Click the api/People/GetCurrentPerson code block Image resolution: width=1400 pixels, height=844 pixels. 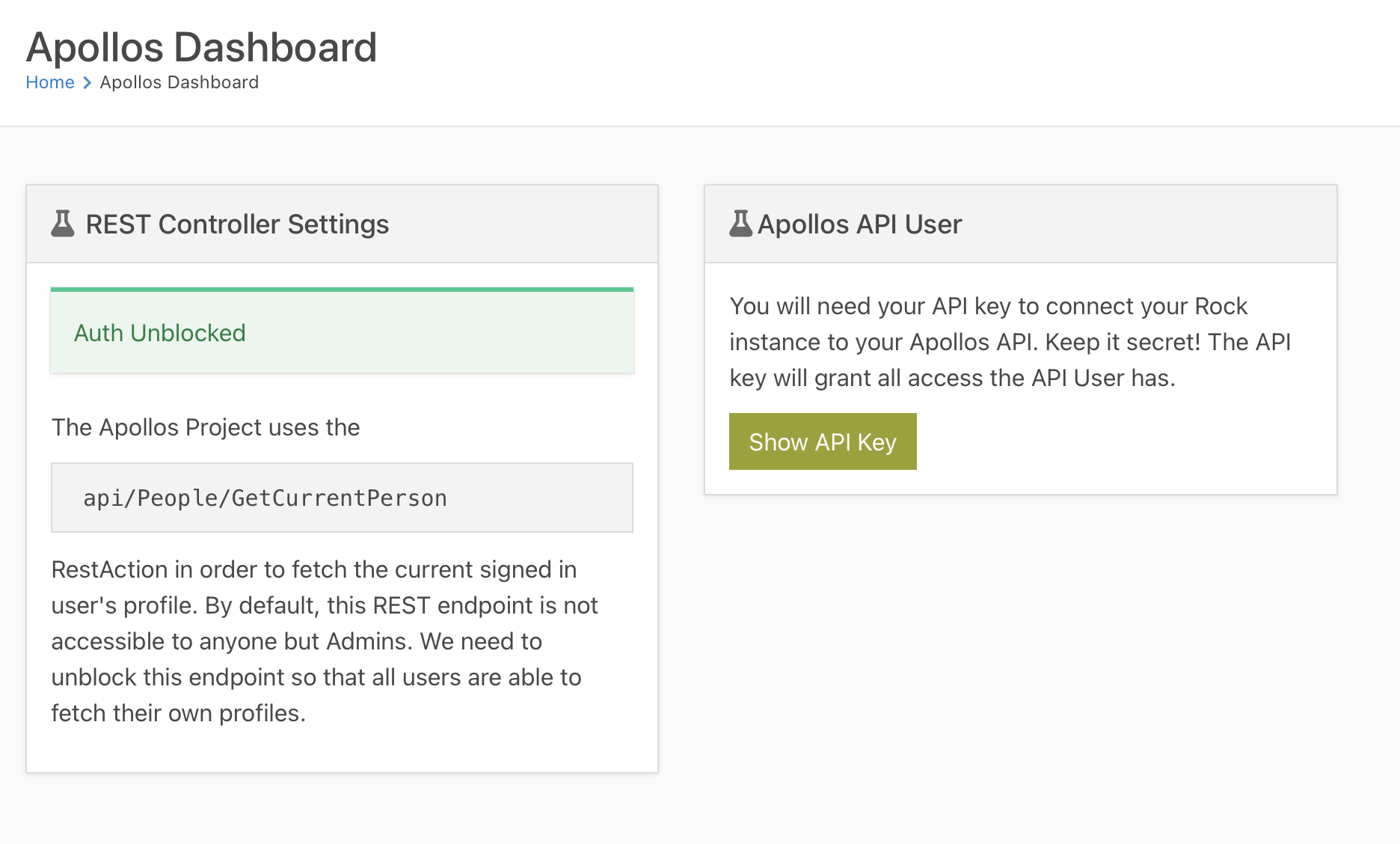[343, 498]
